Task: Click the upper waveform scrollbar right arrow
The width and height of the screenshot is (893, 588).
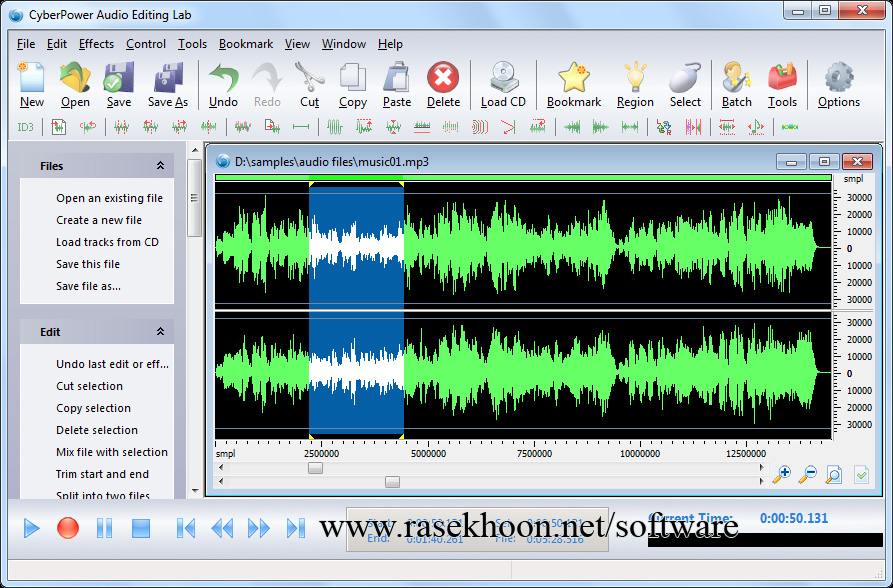Action: click(761, 468)
